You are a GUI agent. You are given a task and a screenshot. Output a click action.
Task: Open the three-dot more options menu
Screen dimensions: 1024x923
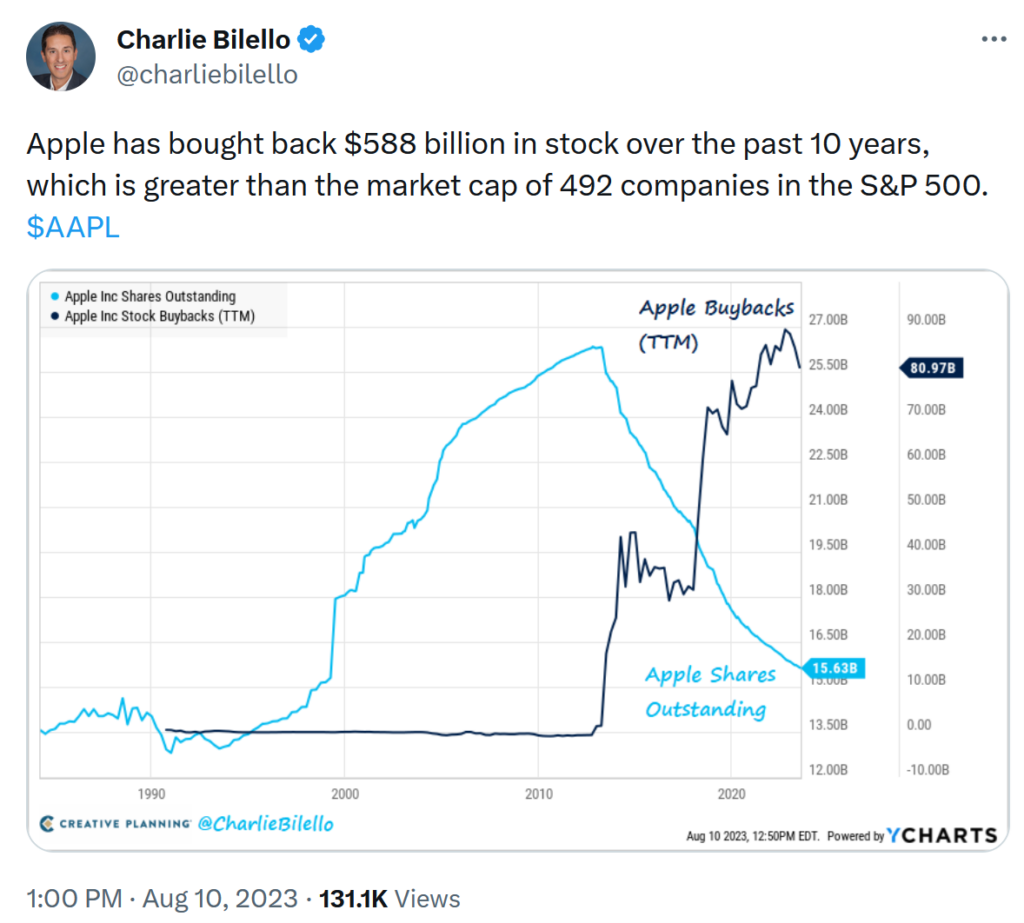pyautogui.click(x=993, y=39)
